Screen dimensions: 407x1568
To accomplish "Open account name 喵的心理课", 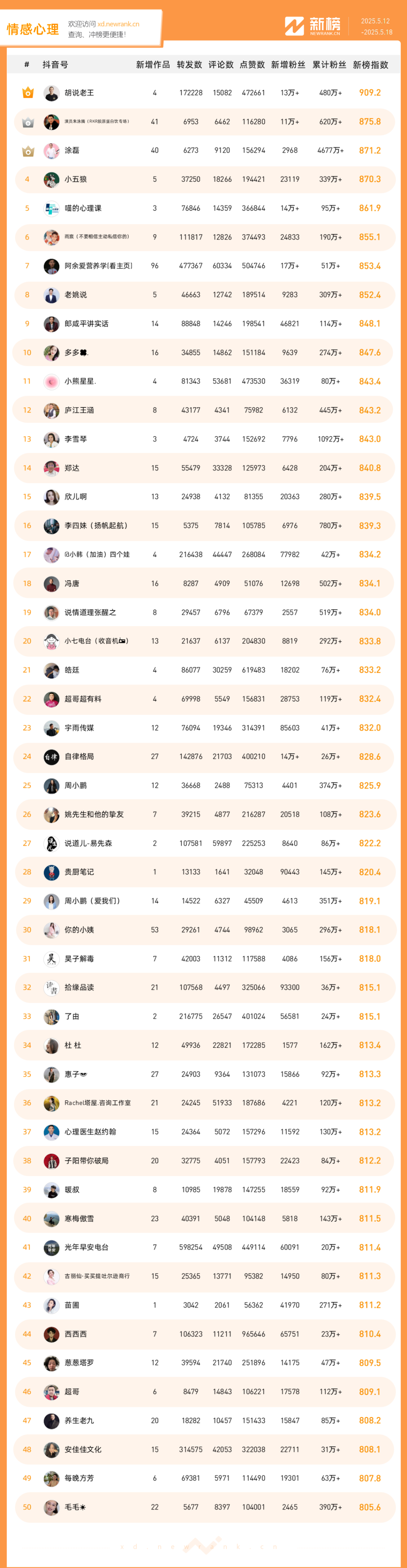I will click(83, 208).
